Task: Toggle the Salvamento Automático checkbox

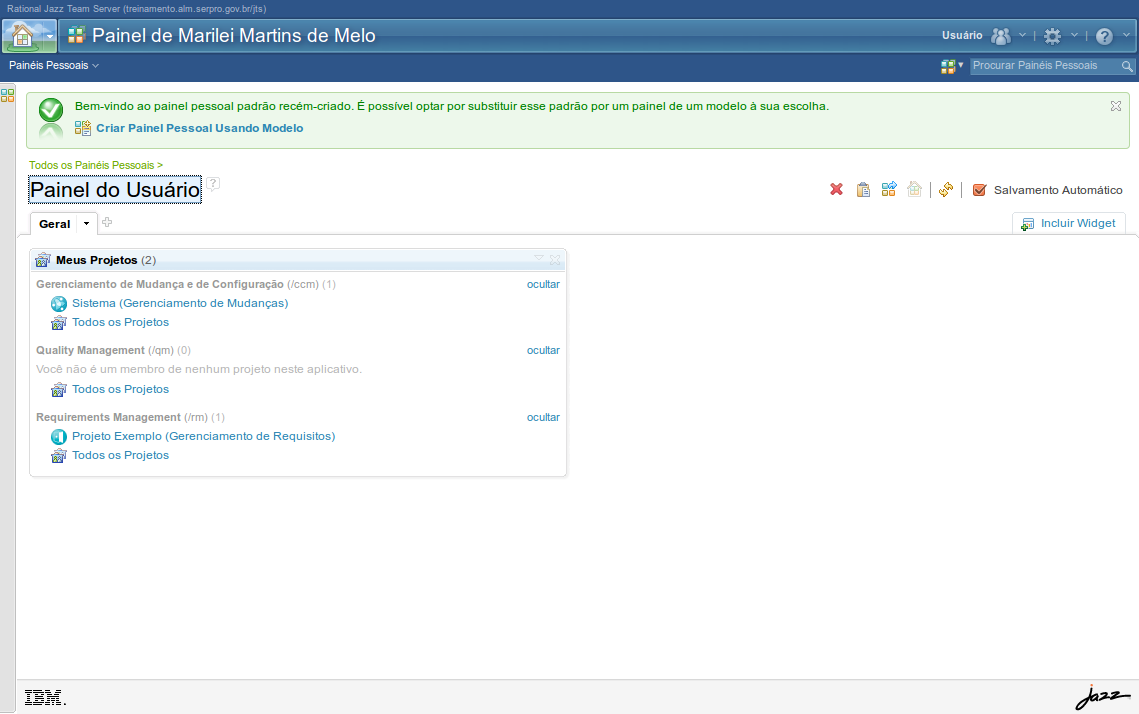Action: (979, 190)
